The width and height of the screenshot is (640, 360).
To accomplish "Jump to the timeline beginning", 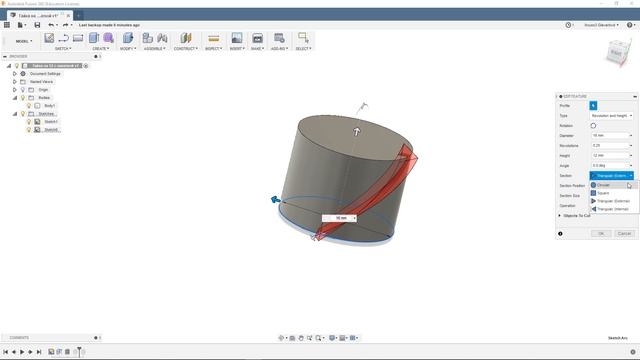I will [5, 352].
